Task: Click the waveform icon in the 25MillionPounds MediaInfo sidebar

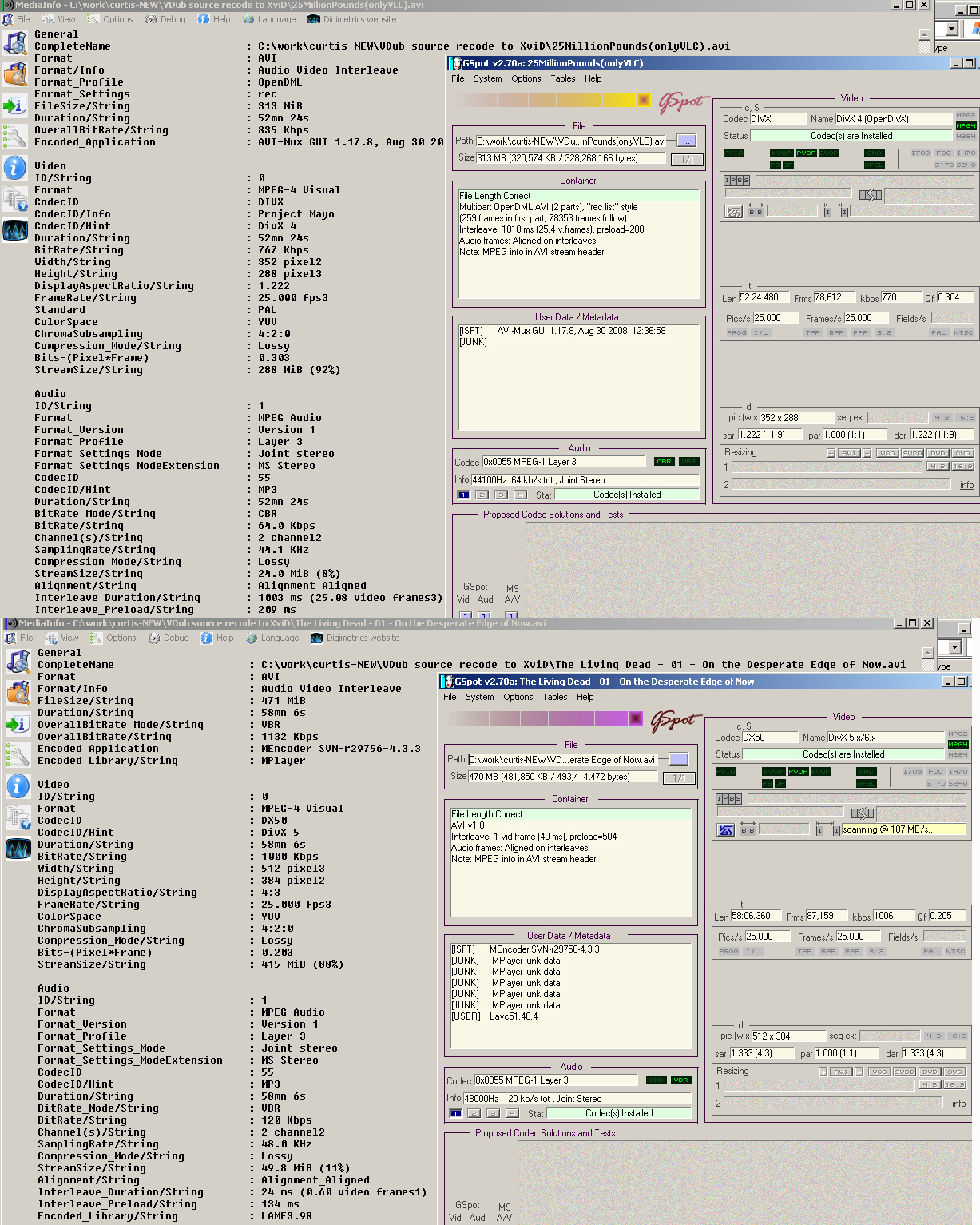Action: tap(15, 230)
